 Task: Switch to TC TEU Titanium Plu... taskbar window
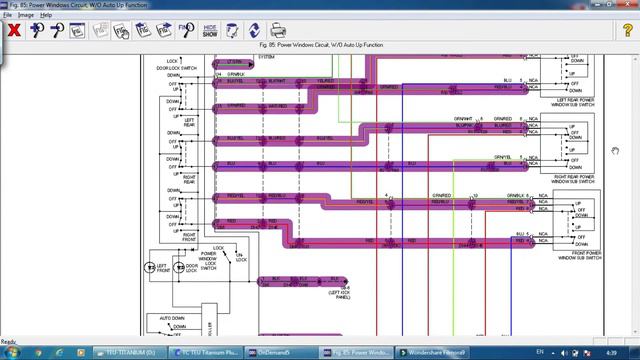(206, 353)
